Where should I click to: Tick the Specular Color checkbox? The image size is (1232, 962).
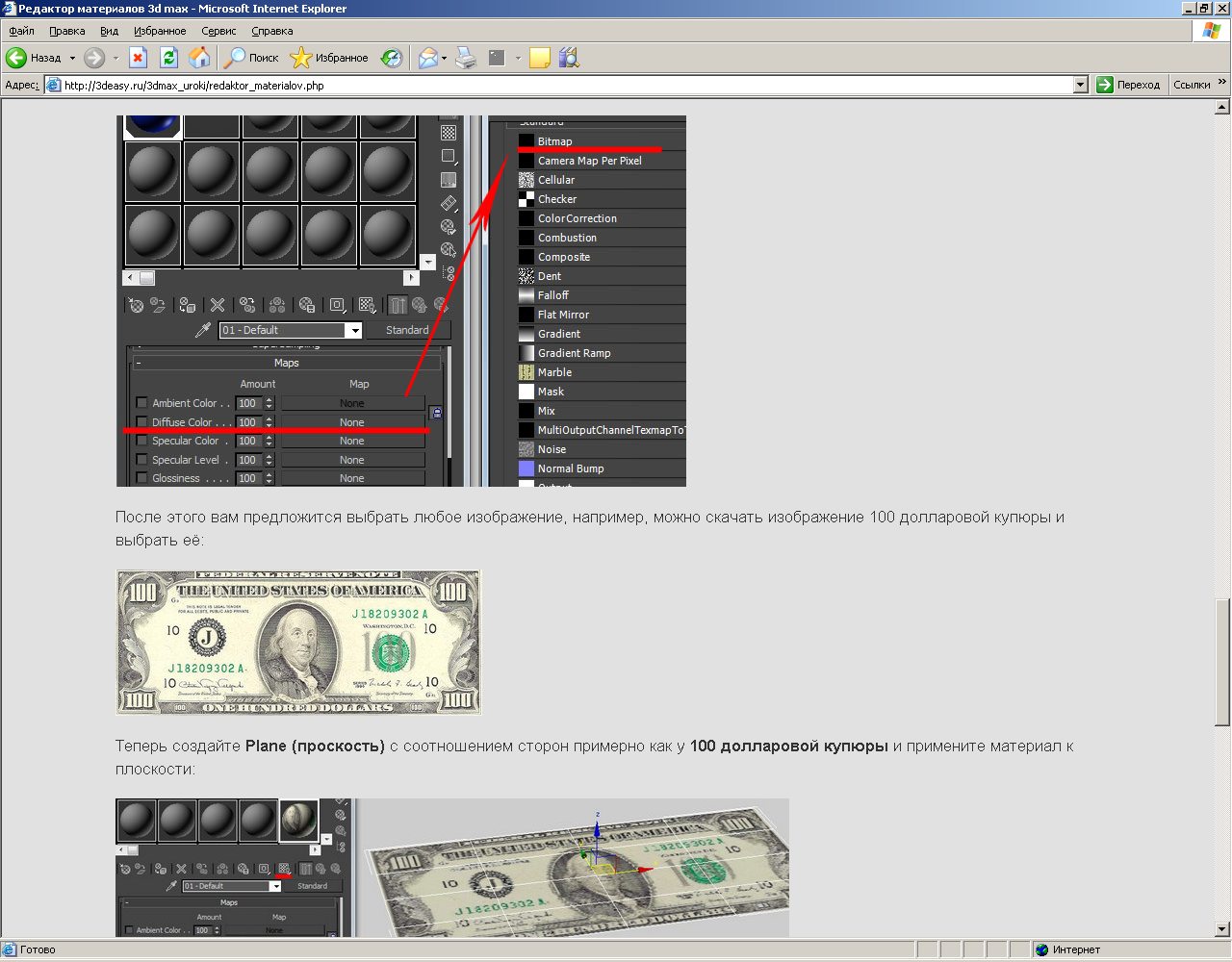tap(141, 441)
